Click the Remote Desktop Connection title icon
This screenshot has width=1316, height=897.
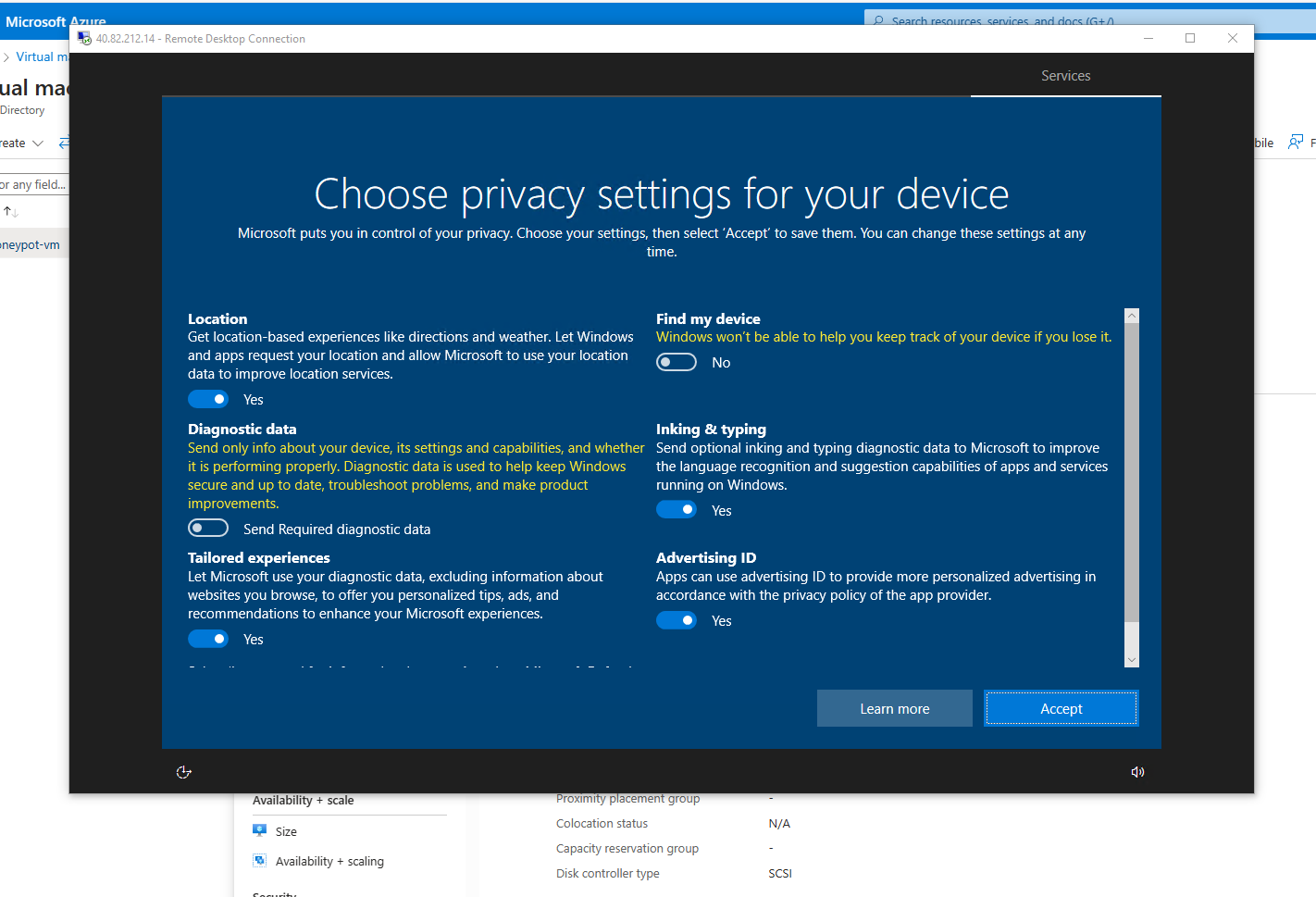[84, 38]
